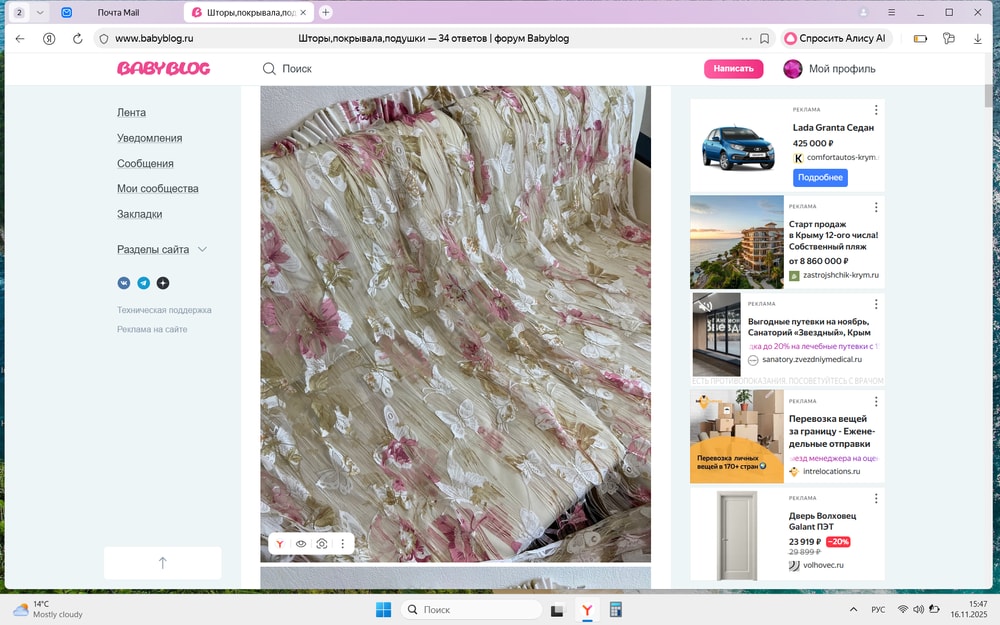Click the bookmark icon in address bar
The height and width of the screenshot is (625, 1000).
(764, 39)
